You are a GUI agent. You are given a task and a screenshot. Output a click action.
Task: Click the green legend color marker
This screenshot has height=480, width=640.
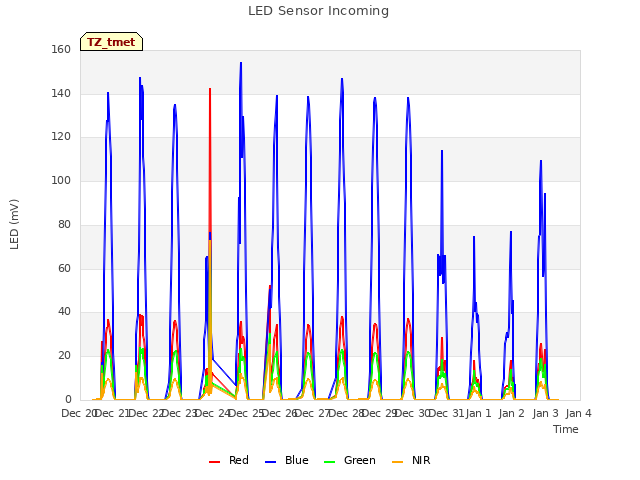point(329,462)
